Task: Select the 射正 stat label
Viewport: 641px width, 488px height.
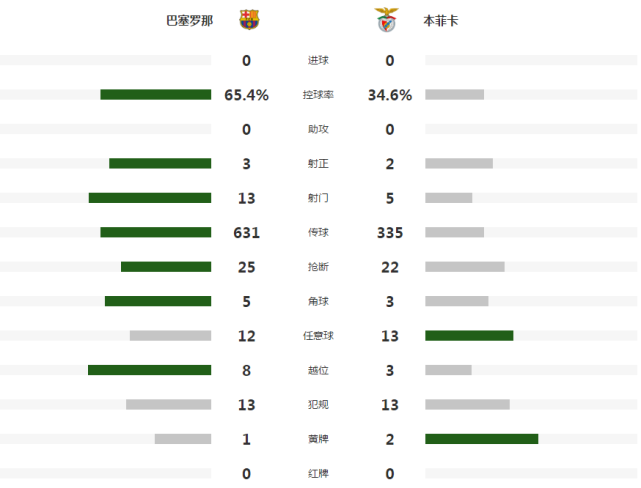Action: 318,163
